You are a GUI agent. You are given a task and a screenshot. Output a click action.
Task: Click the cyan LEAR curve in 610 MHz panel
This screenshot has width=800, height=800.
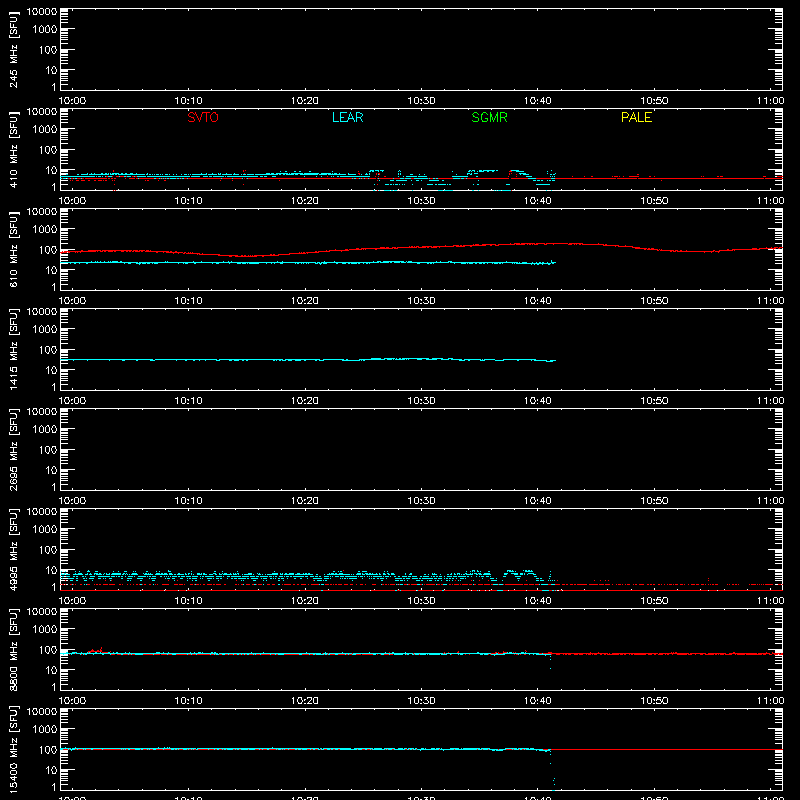point(306,263)
